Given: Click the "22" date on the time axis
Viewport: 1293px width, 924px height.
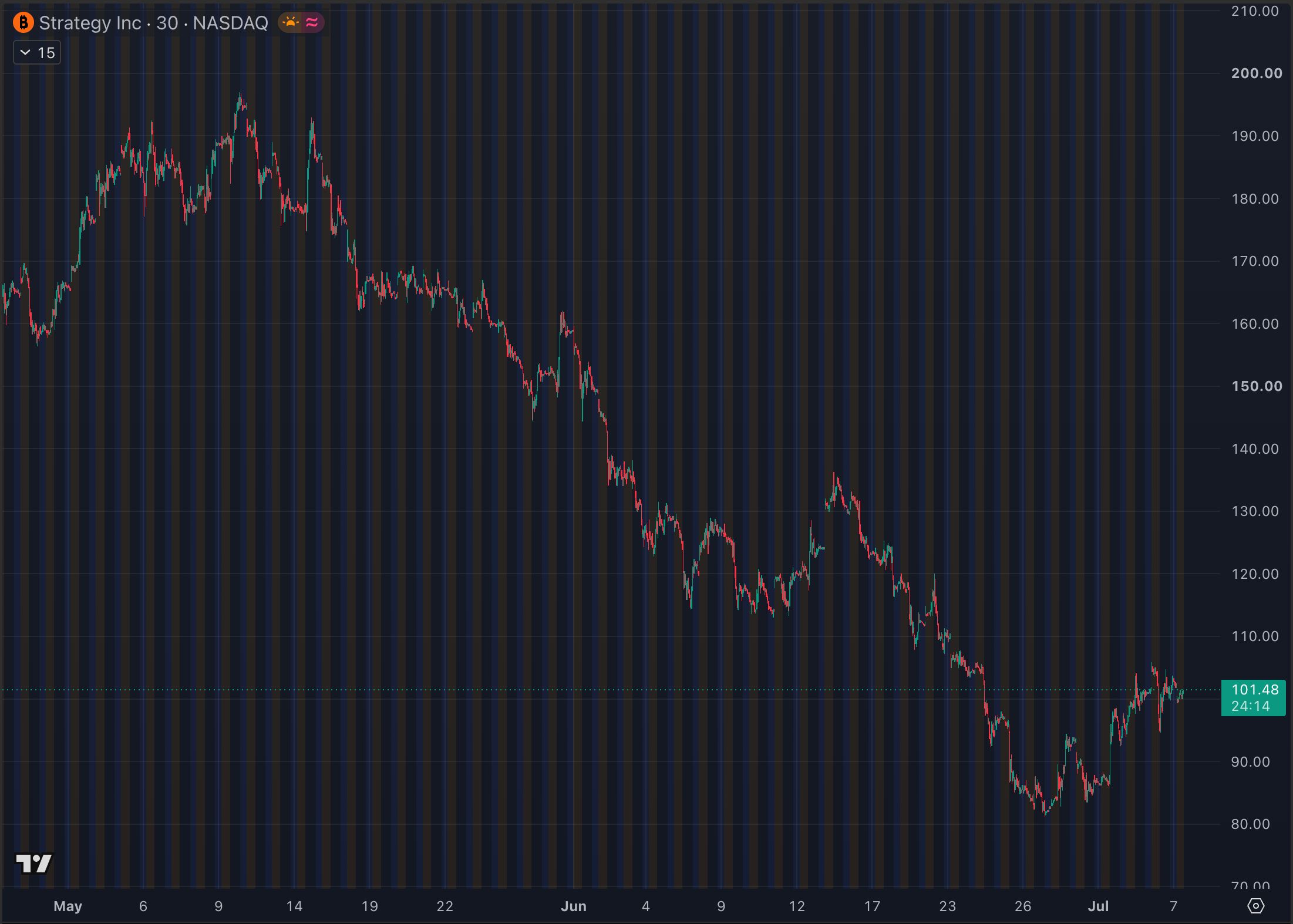Looking at the screenshot, I should (x=445, y=906).
